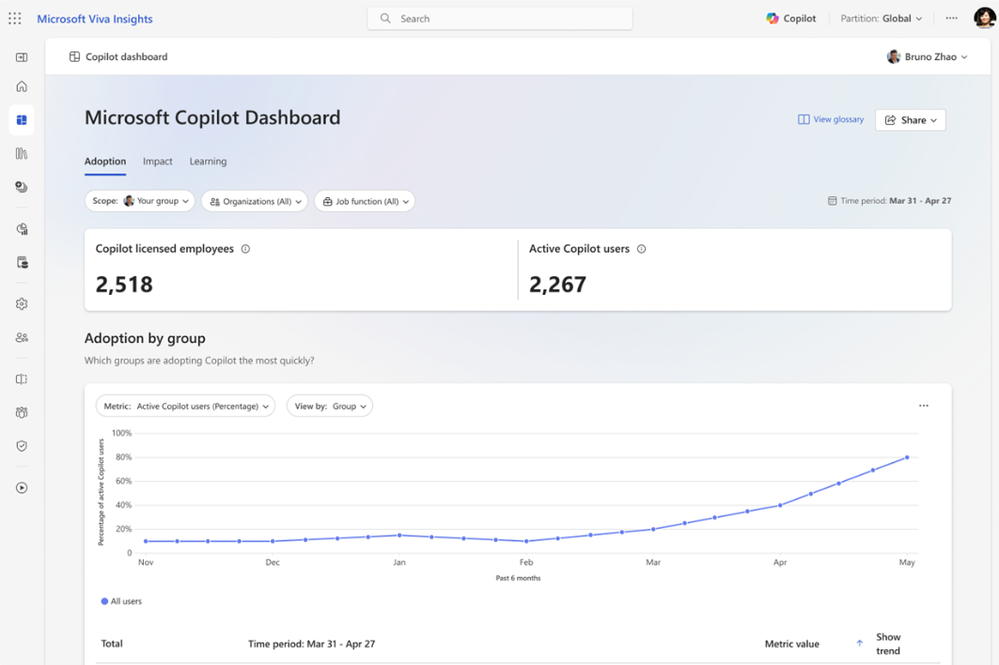Click the play video sidebar icon
This screenshot has height=665, width=999.
[x=22, y=488]
